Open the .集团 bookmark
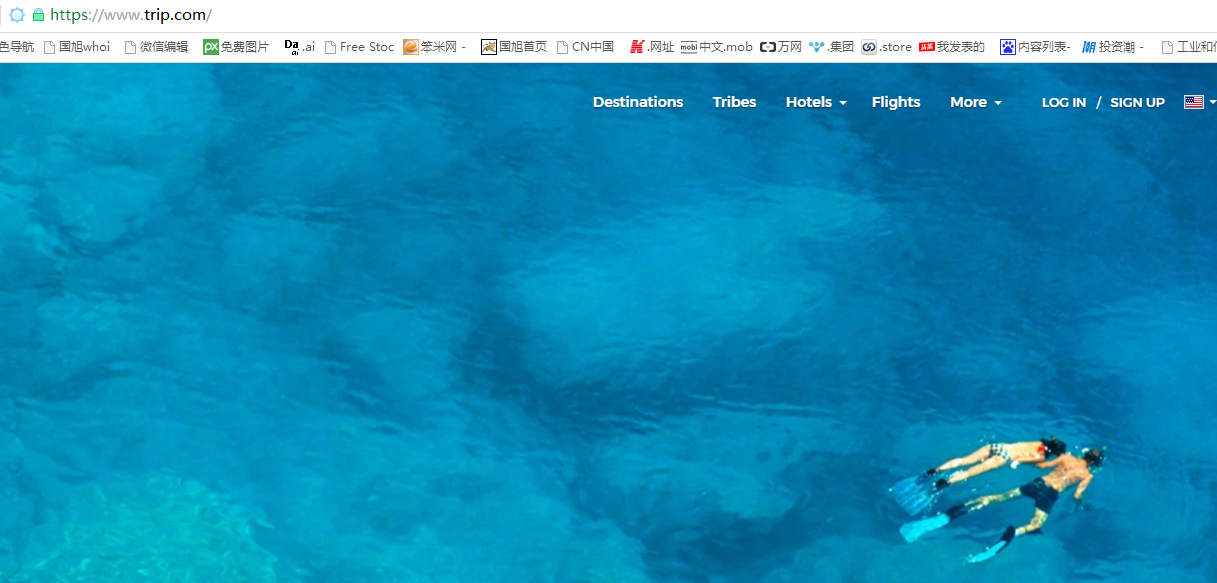The height and width of the screenshot is (583, 1217). coord(832,47)
